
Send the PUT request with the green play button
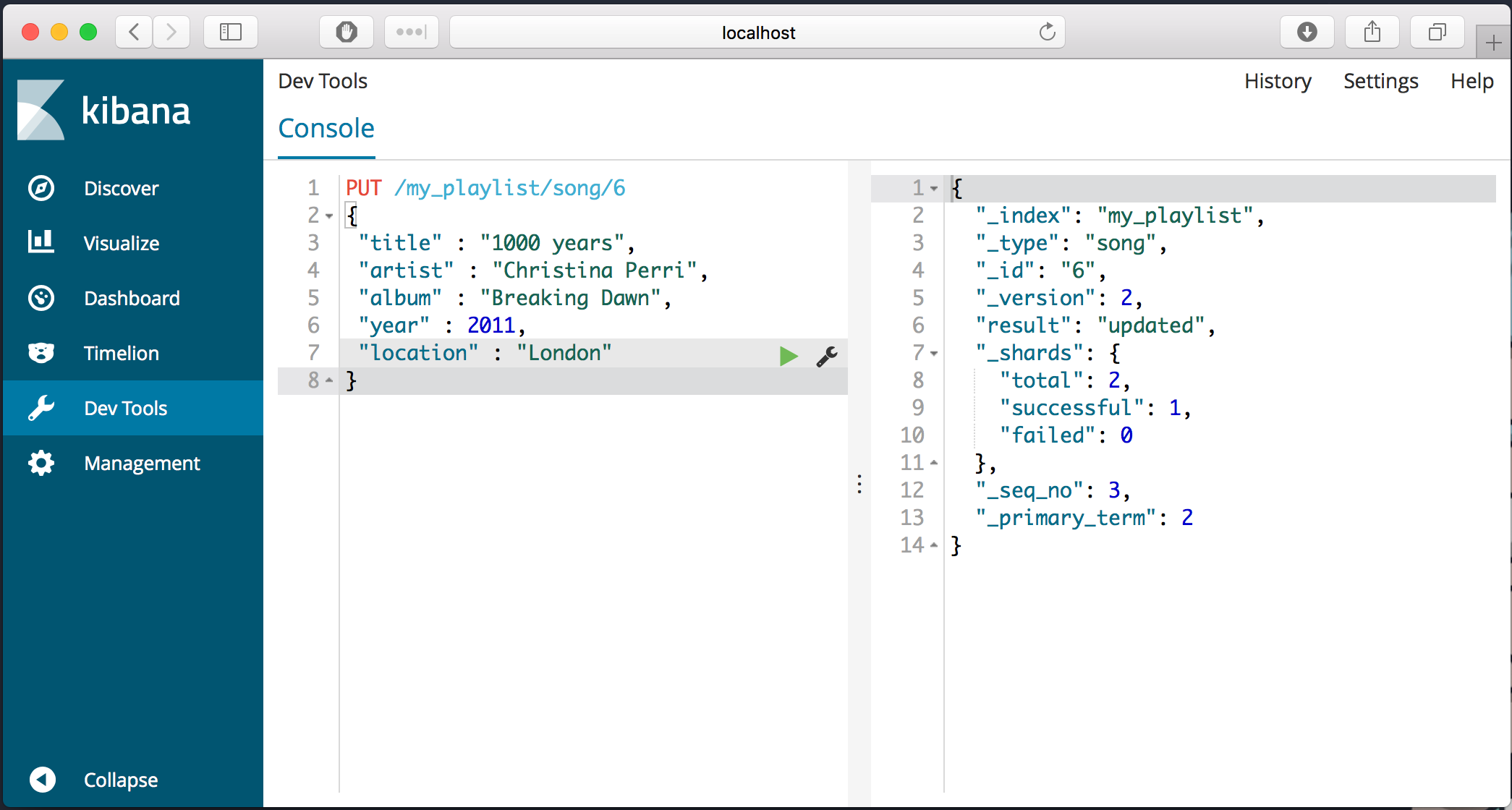coord(789,356)
